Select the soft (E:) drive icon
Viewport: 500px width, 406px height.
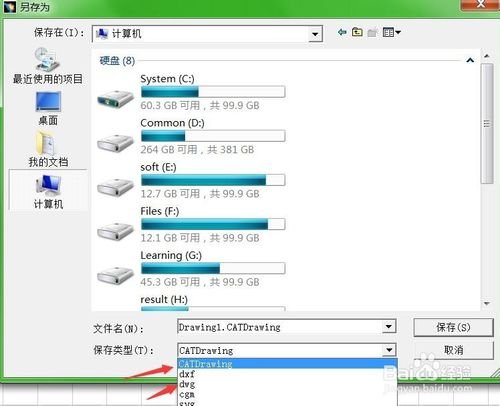pos(115,187)
